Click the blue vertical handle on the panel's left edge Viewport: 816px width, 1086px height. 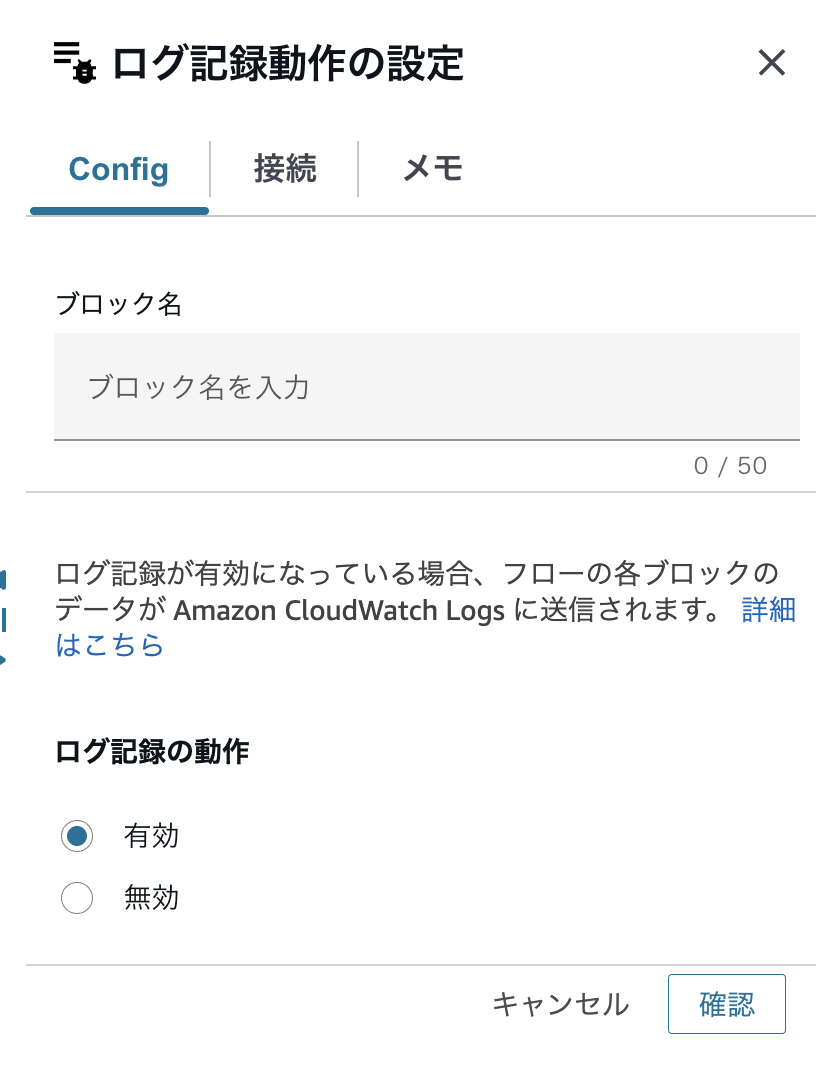[x=6, y=620]
